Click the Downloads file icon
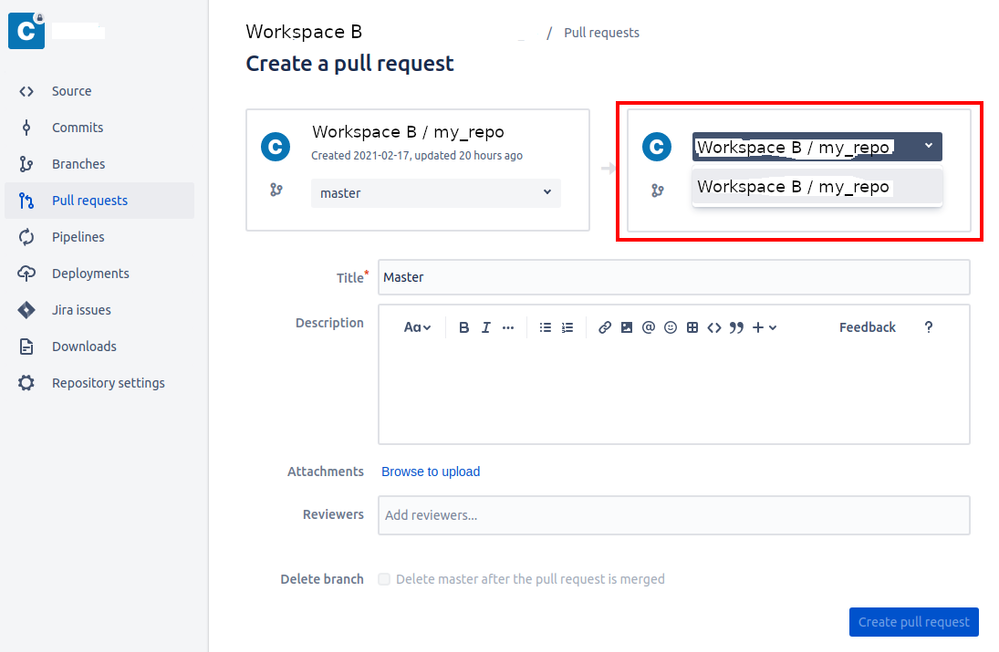 pos(26,346)
